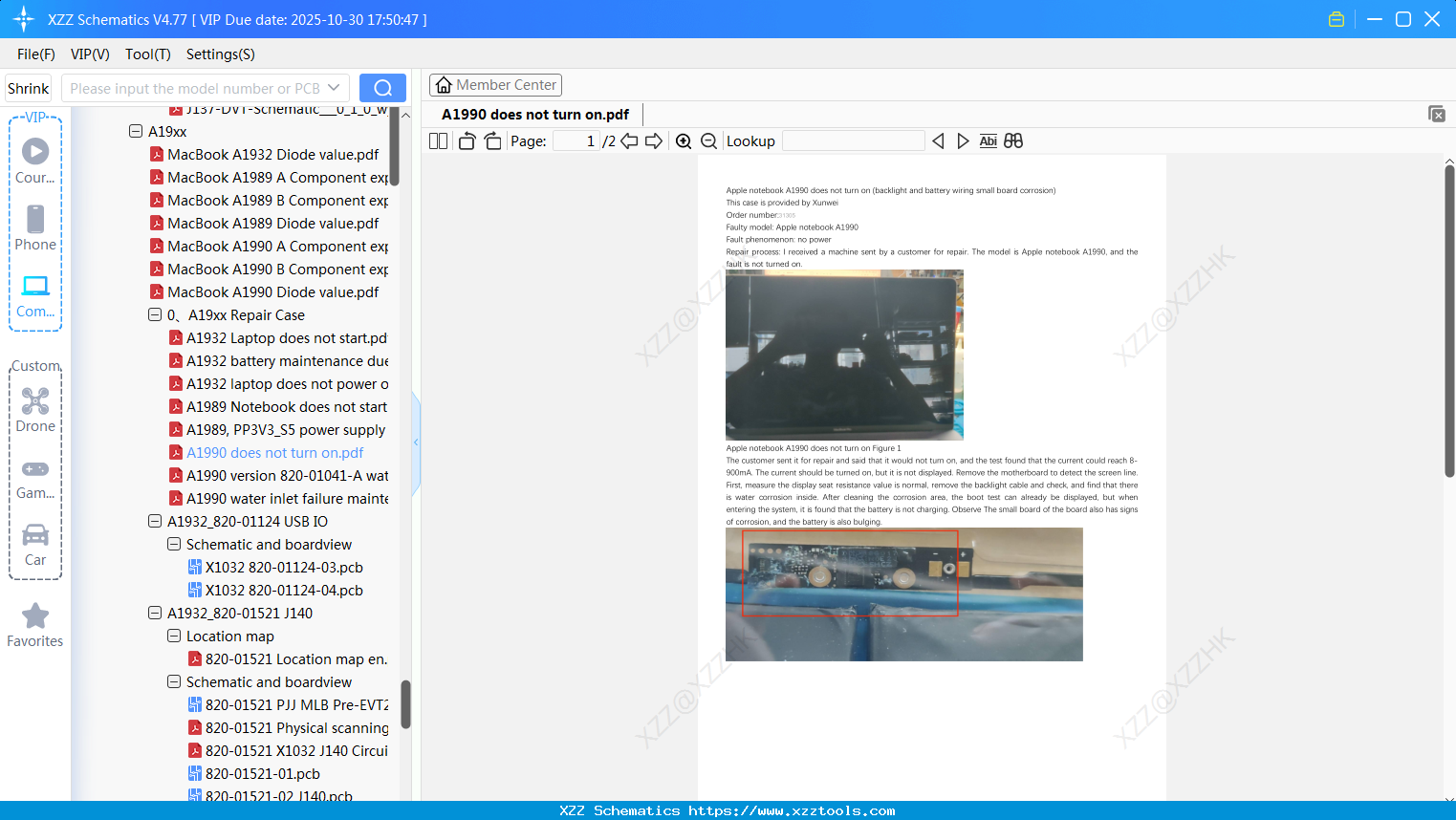Click the corroded board photo in the PDF
The image size is (1456, 820).
point(903,593)
